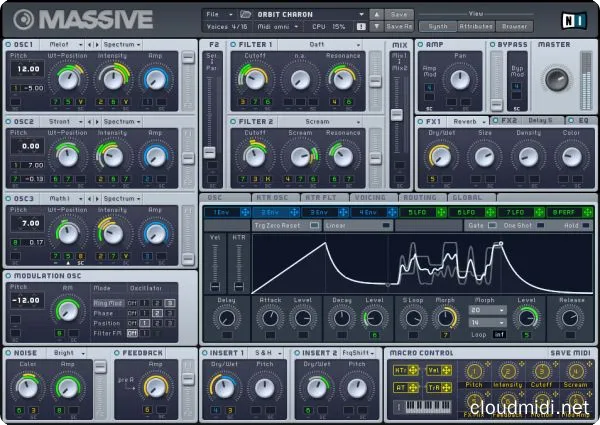Select the FX2 Delay S tab
The width and height of the screenshot is (600, 425).
pos(527,120)
